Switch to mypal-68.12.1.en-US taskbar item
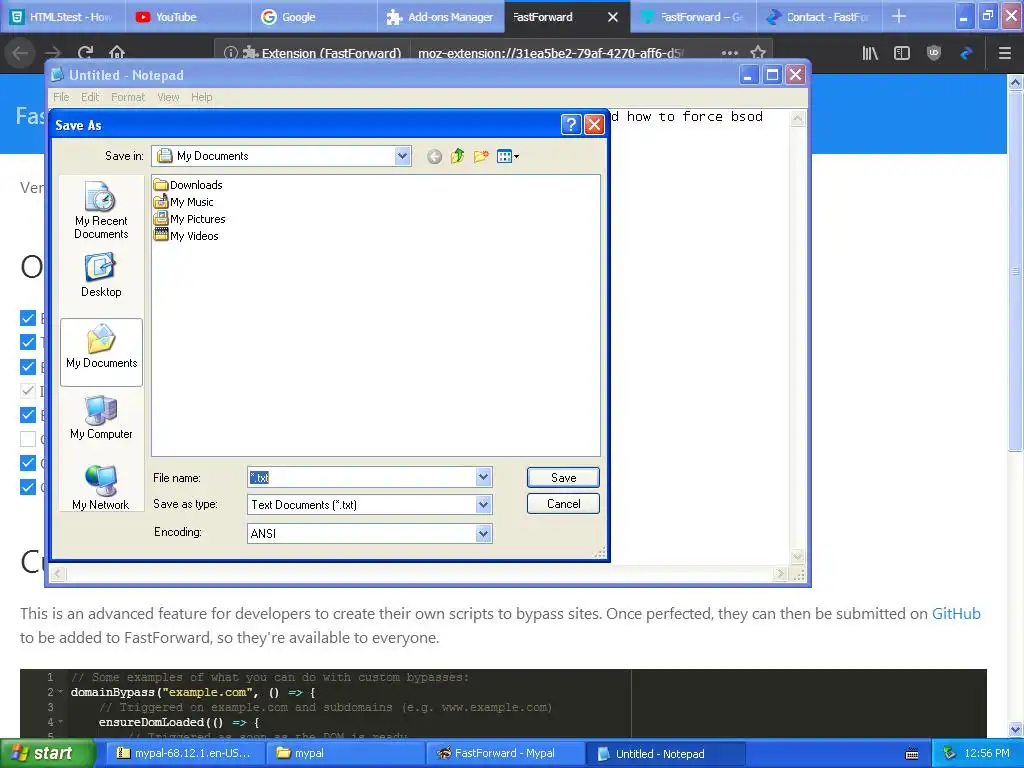The width and height of the screenshot is (1024, 768). click(184, 753)
